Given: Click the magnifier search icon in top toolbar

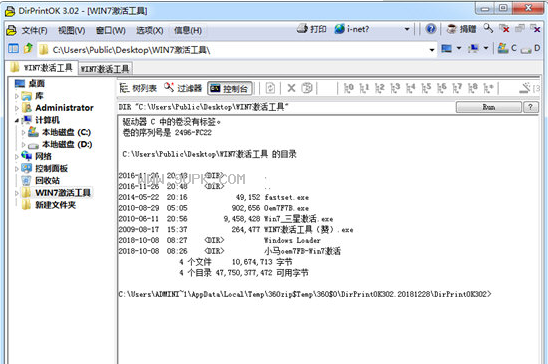Looking at the screenshot, I should (x=488, y=29).
